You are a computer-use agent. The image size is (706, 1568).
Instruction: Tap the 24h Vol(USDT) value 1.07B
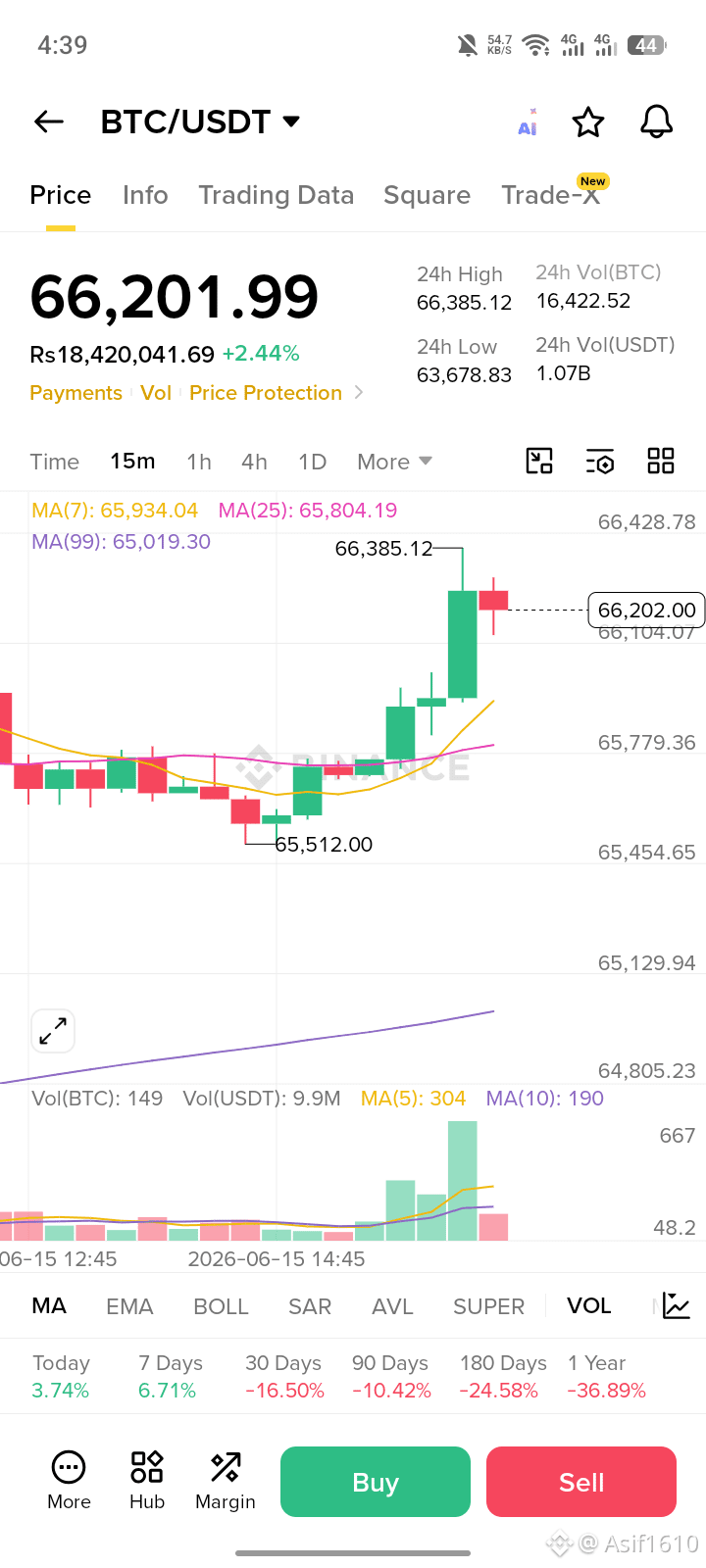[x=564, y=373]
